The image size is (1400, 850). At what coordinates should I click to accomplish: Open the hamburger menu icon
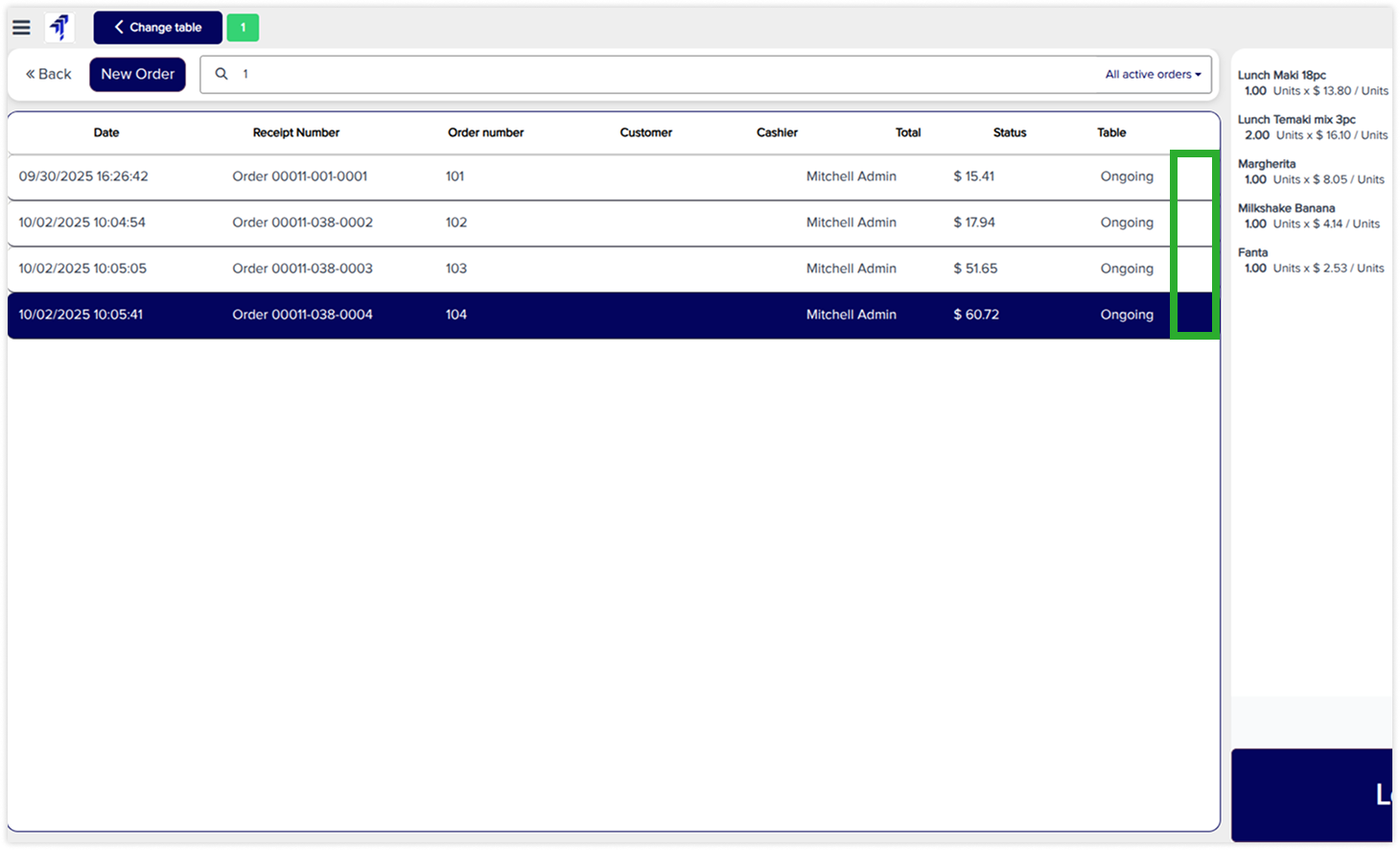(21, 28)
